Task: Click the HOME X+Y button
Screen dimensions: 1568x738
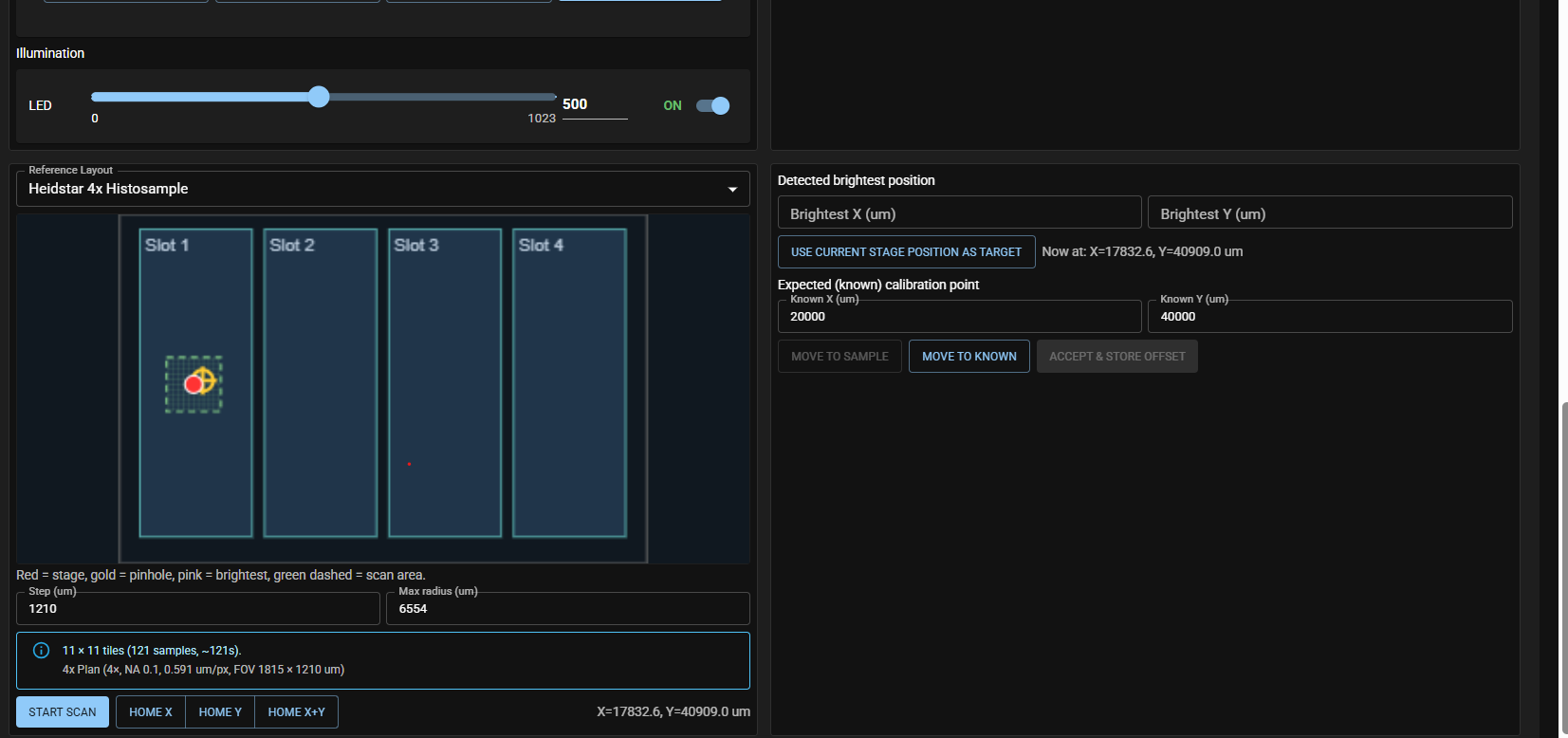Action: tap(296, 712)
